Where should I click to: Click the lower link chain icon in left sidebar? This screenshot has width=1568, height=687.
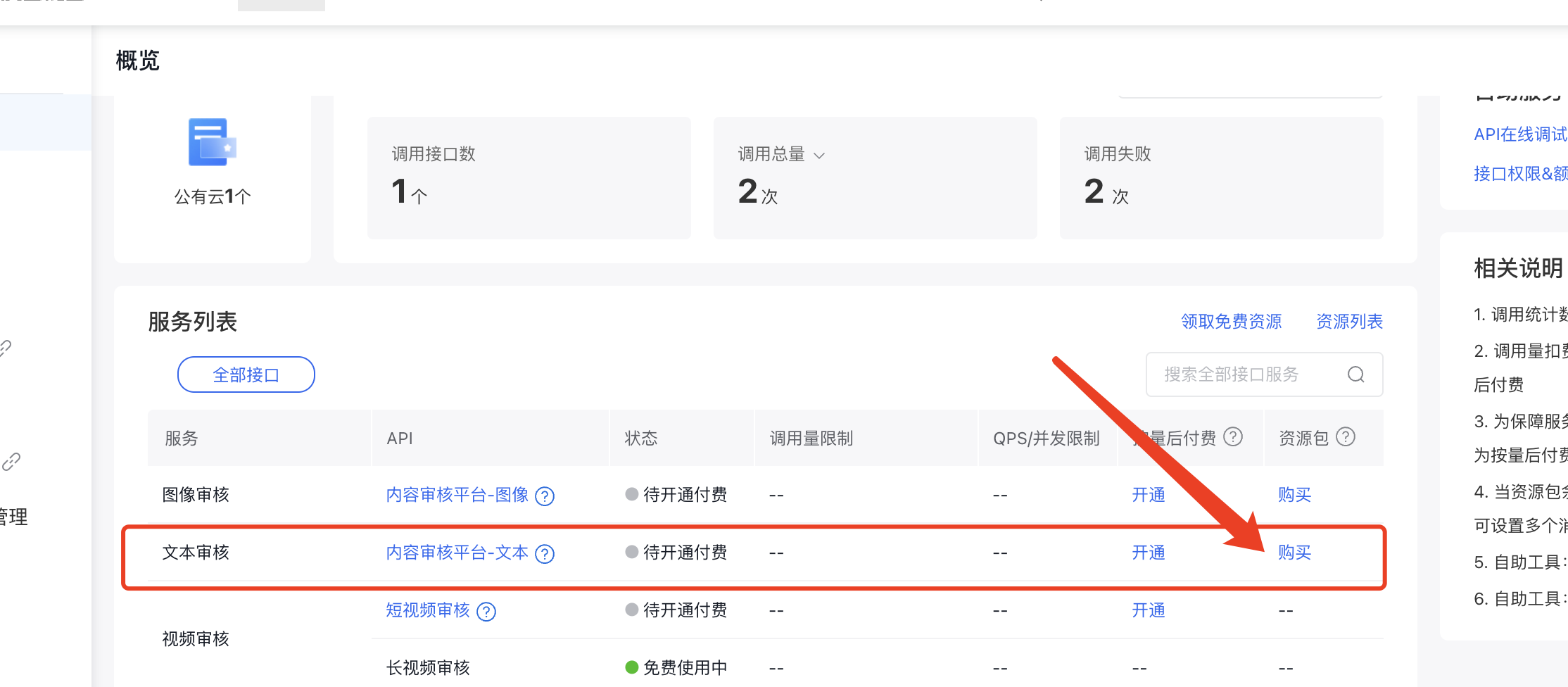[x=11, y=462]
